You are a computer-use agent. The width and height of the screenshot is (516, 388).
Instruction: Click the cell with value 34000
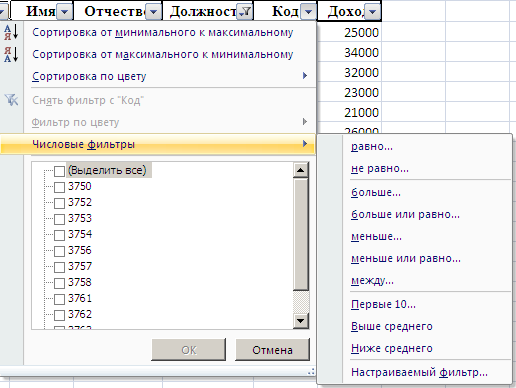349,52
